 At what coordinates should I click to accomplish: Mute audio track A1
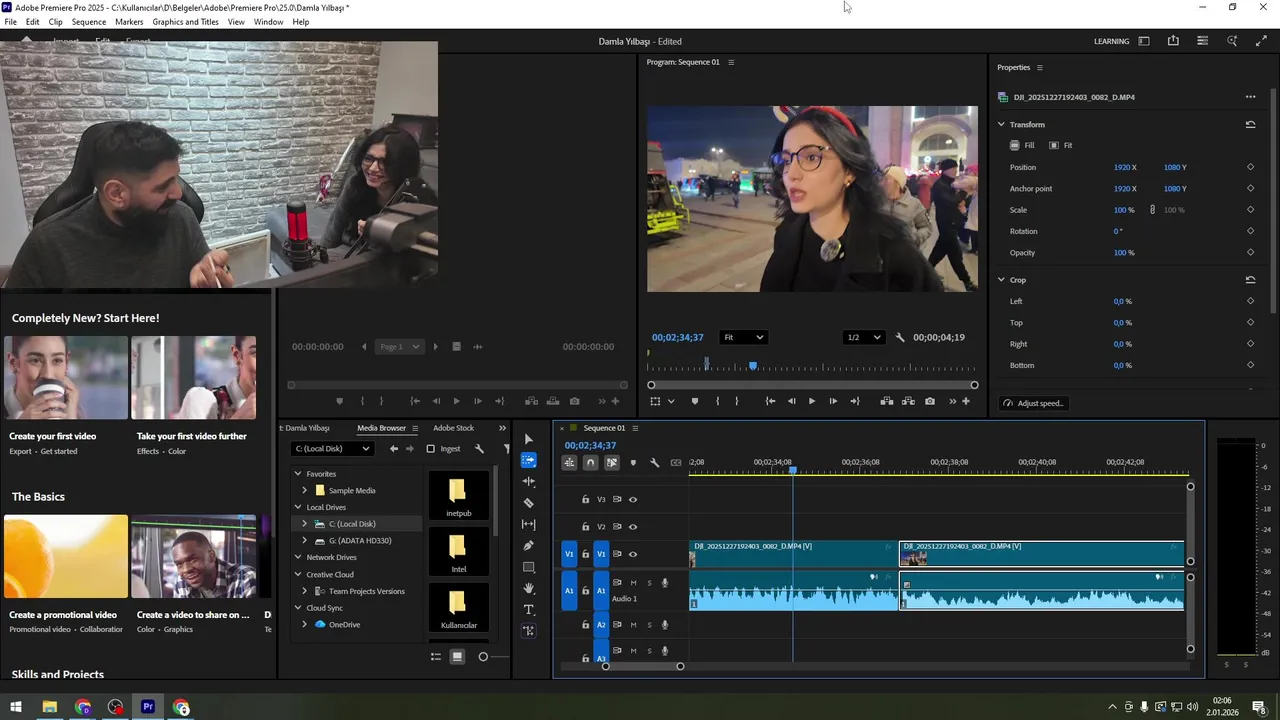tap(633, 582)
